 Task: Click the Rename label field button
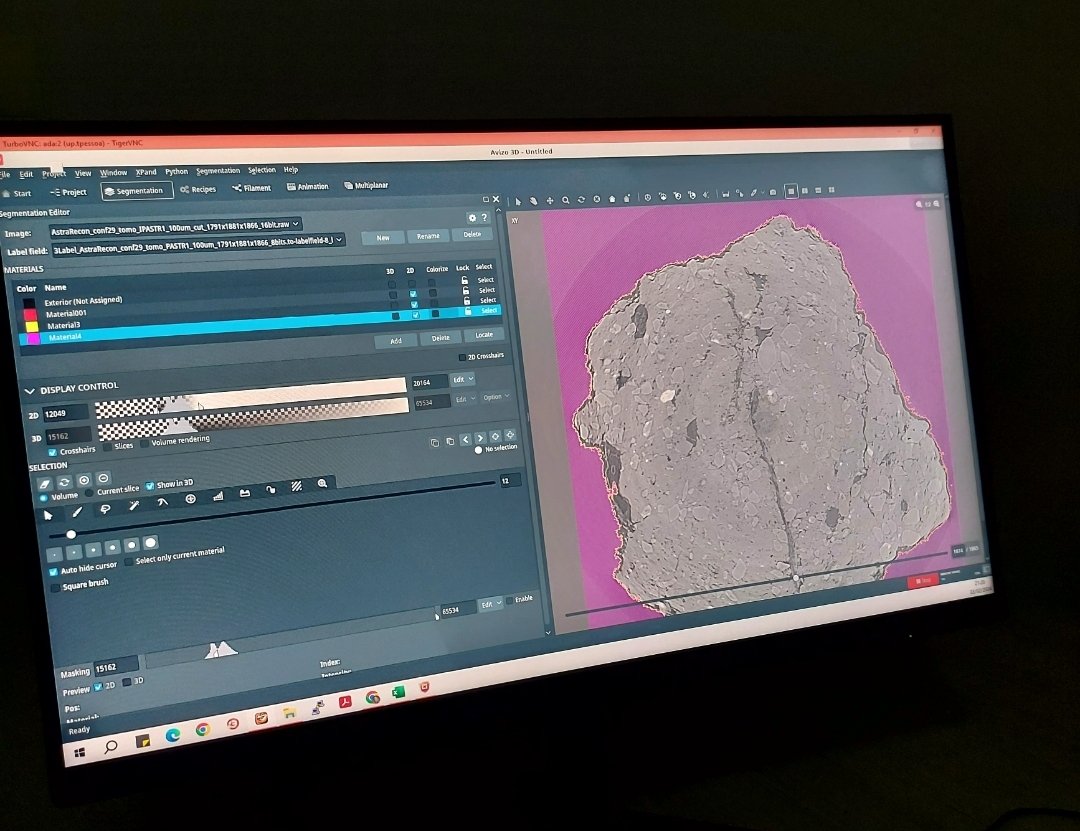pyautogui.click(x=428, y=236)
